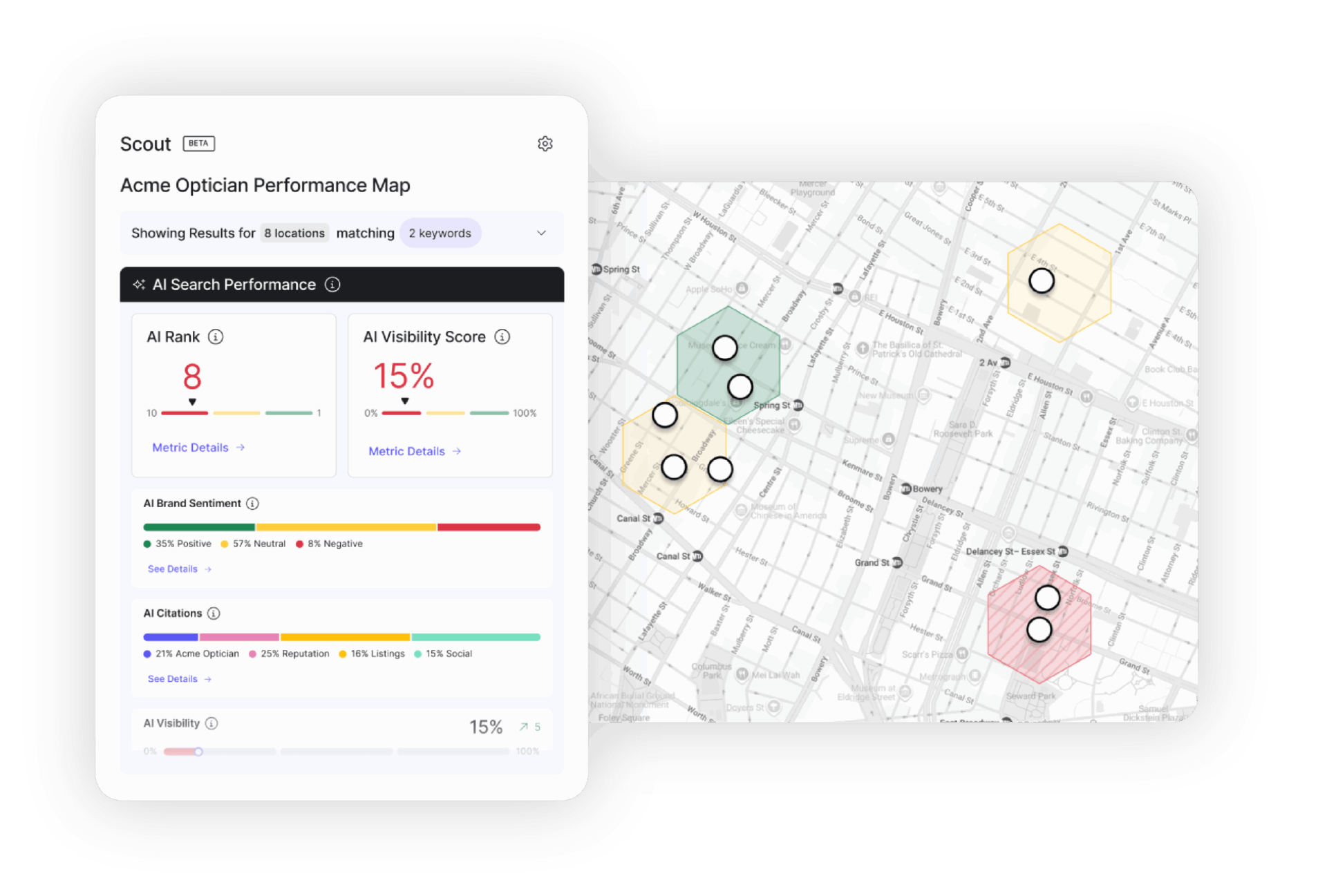This screenshot has width=1327, height=896.
Task: Open the settings gear icon
Action: click(545, 143)
